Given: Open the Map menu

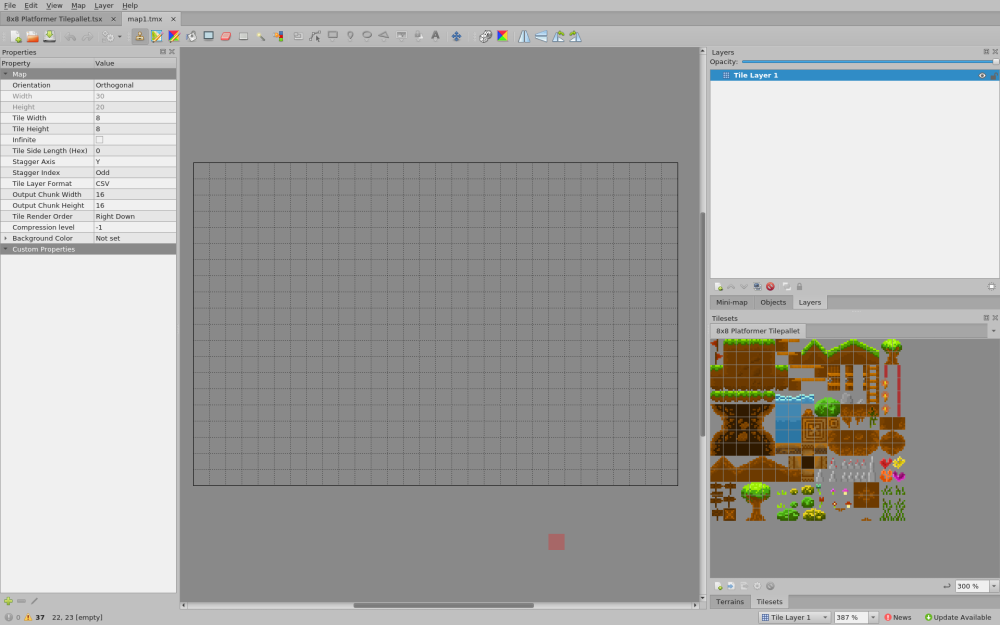Looking at the screenshot, I should coord(78,5).
